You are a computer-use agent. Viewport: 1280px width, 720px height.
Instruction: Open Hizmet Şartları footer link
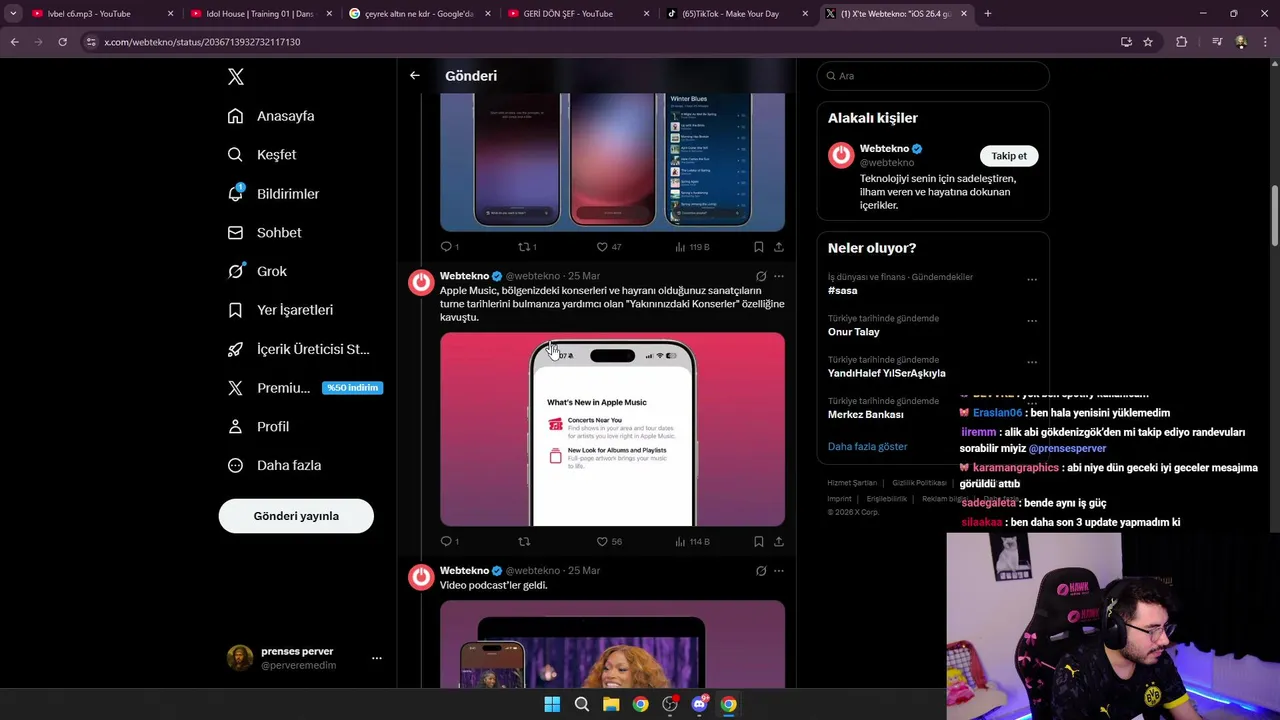click(x=852, y=483)
